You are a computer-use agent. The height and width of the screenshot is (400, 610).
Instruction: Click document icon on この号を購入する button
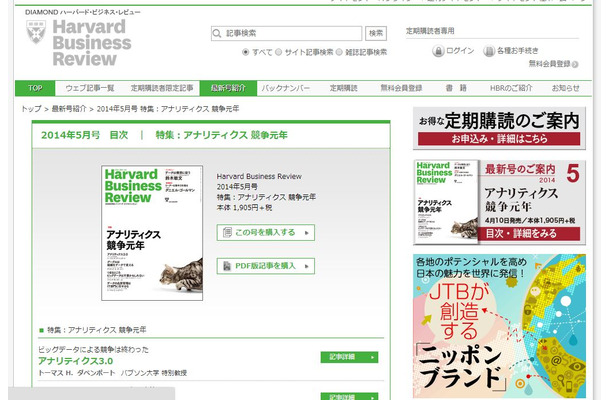pos(227,233)
